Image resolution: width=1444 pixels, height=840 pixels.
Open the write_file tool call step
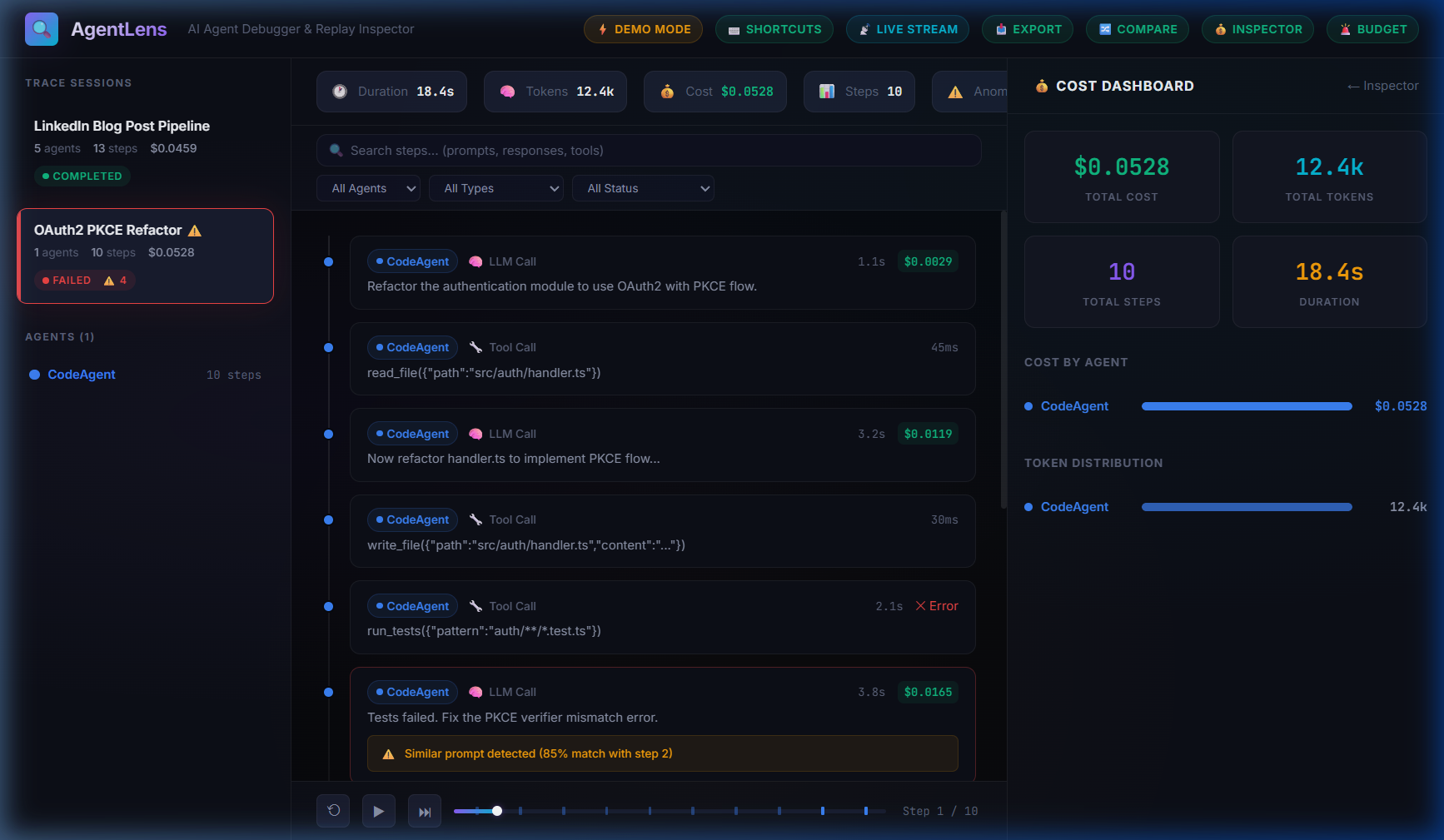point(663,531)
